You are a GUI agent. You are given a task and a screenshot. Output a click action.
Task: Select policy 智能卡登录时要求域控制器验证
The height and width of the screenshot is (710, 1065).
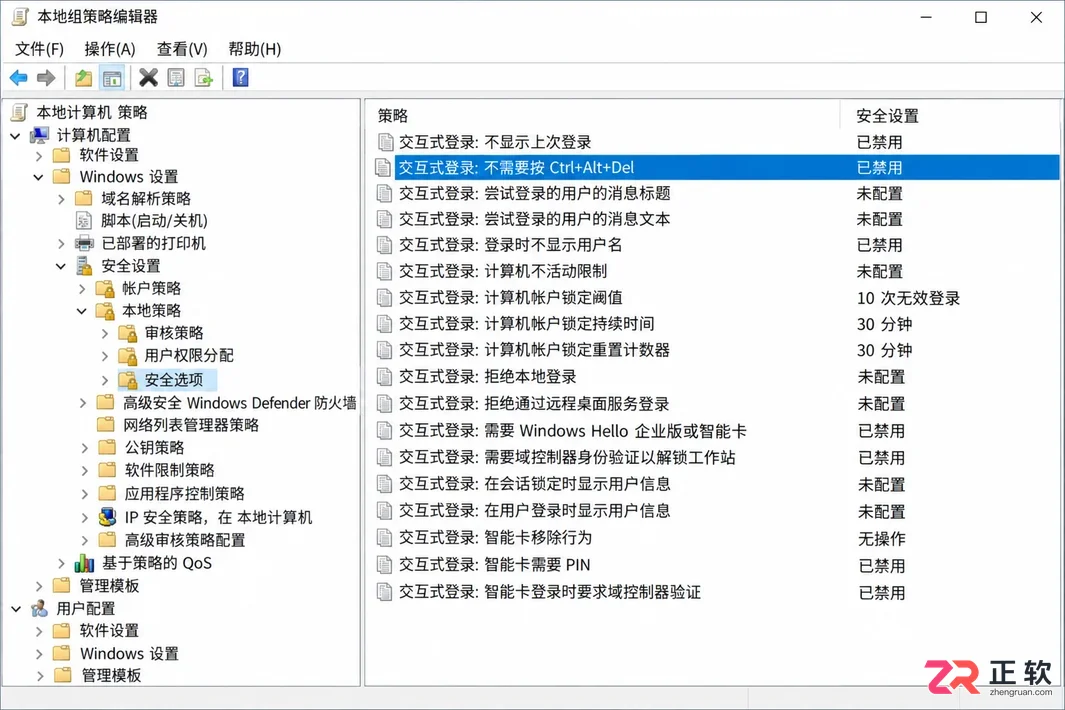coord(549,592)
